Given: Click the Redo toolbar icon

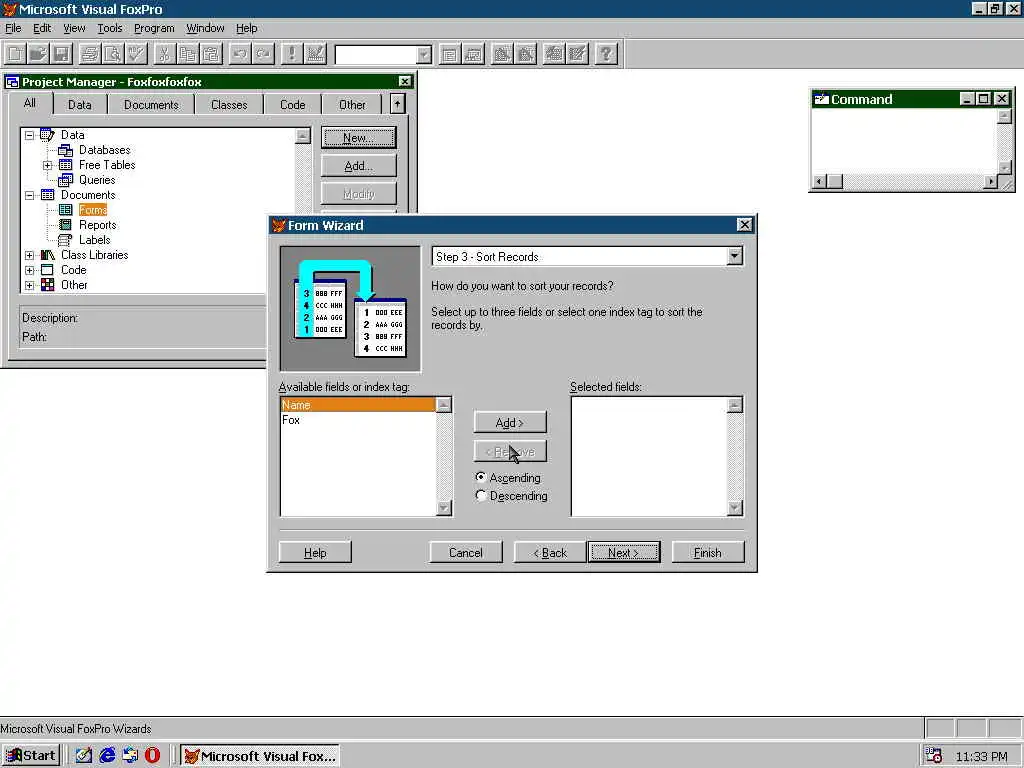Looking at the screenshot, I should 263,54.
